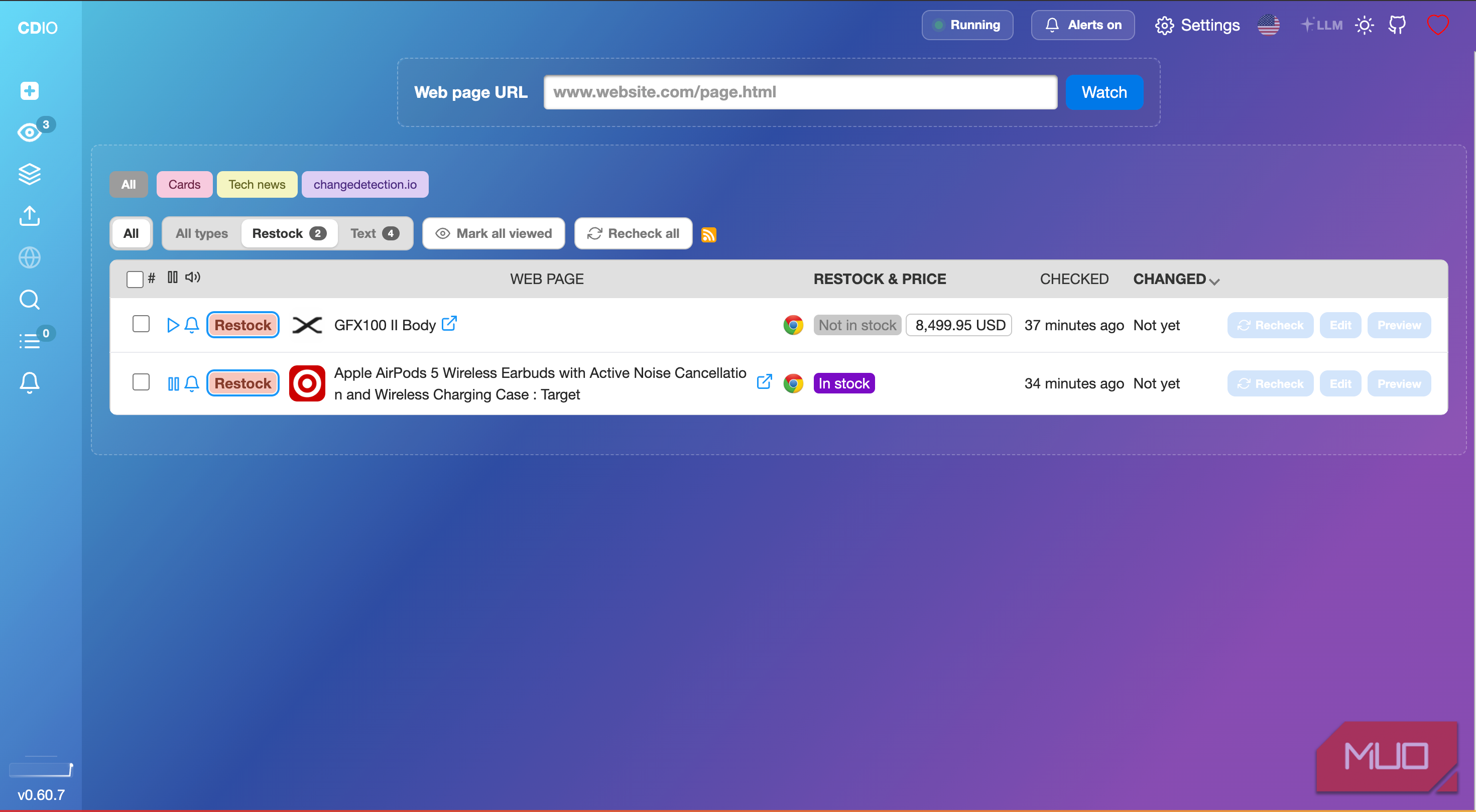
Task: Click the plus add-watch icon in sidebar
Action: tap(29, 90)
